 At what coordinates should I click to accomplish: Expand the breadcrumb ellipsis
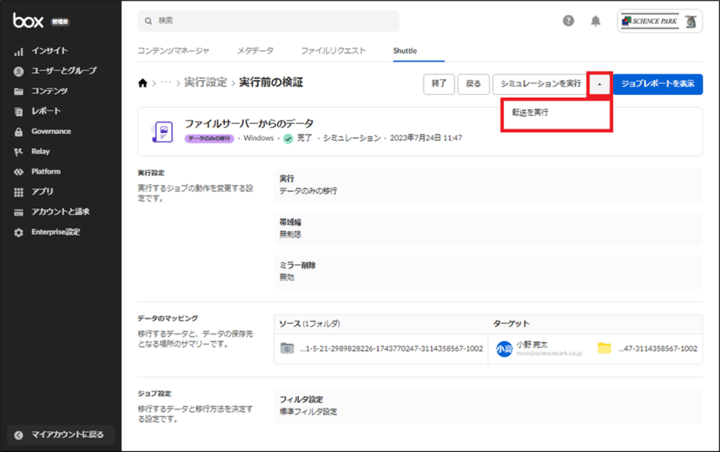(x=164, y=83)
